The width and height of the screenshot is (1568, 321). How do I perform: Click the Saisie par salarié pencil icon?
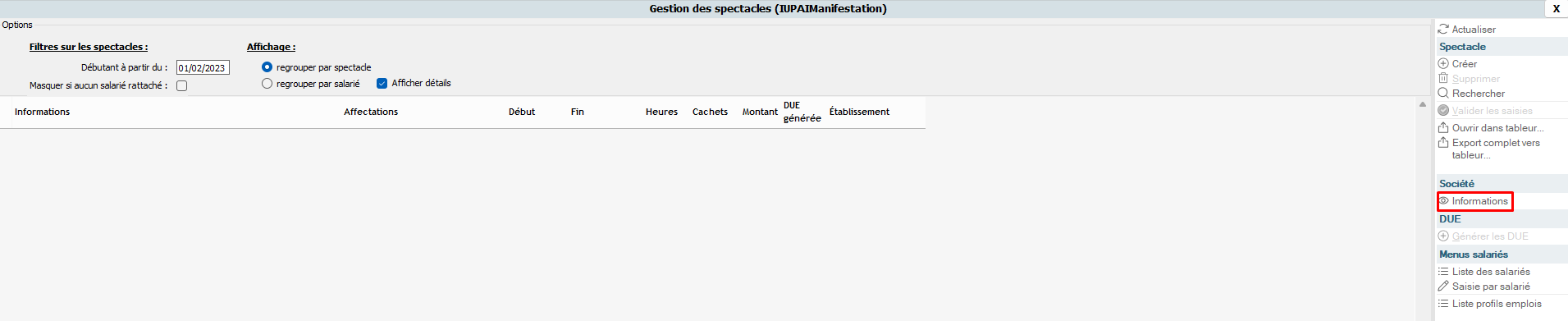pyautogui.click(x=1443, y=286)
